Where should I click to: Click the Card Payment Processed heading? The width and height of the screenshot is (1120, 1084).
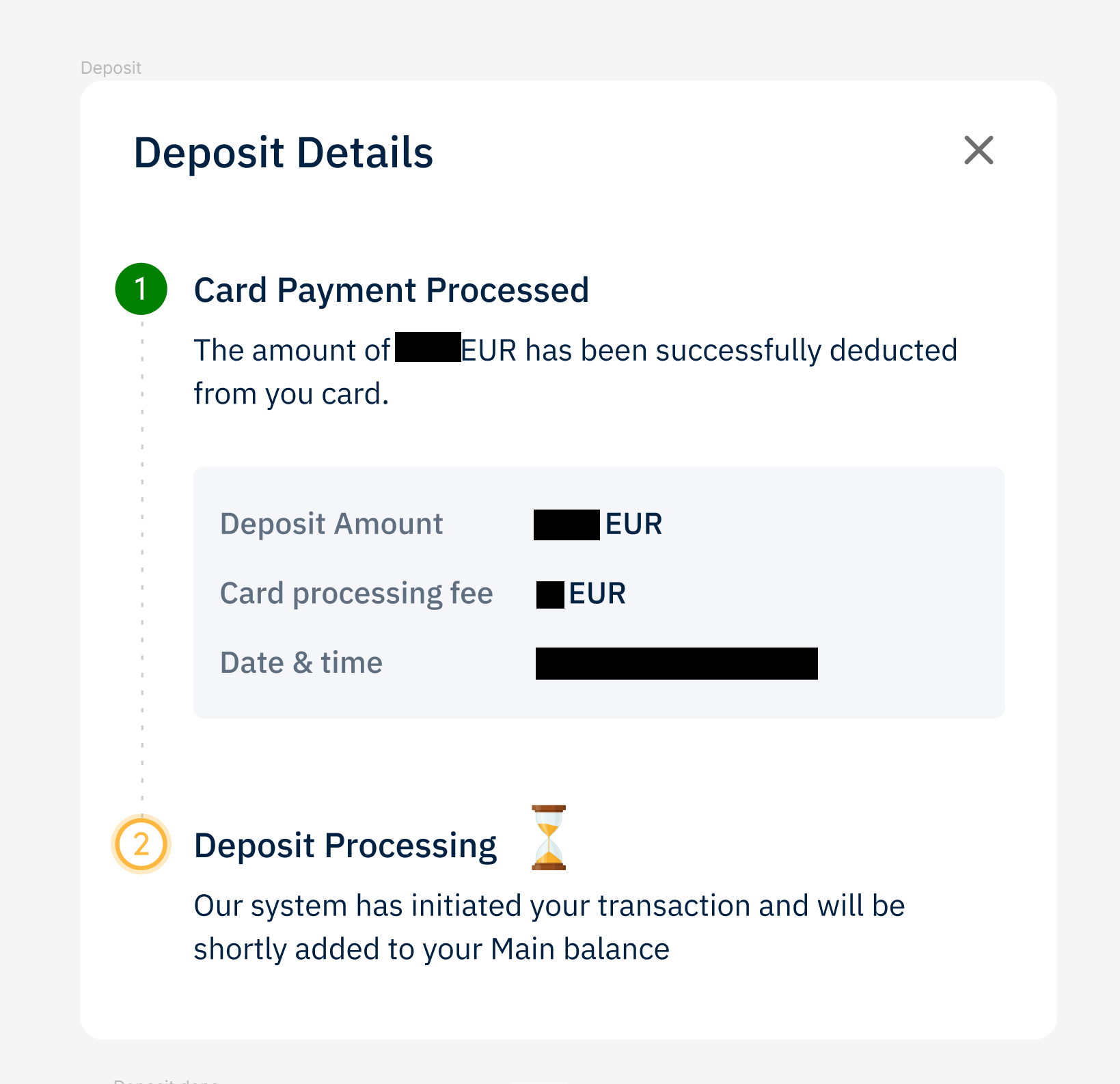(x=391, y=290)
